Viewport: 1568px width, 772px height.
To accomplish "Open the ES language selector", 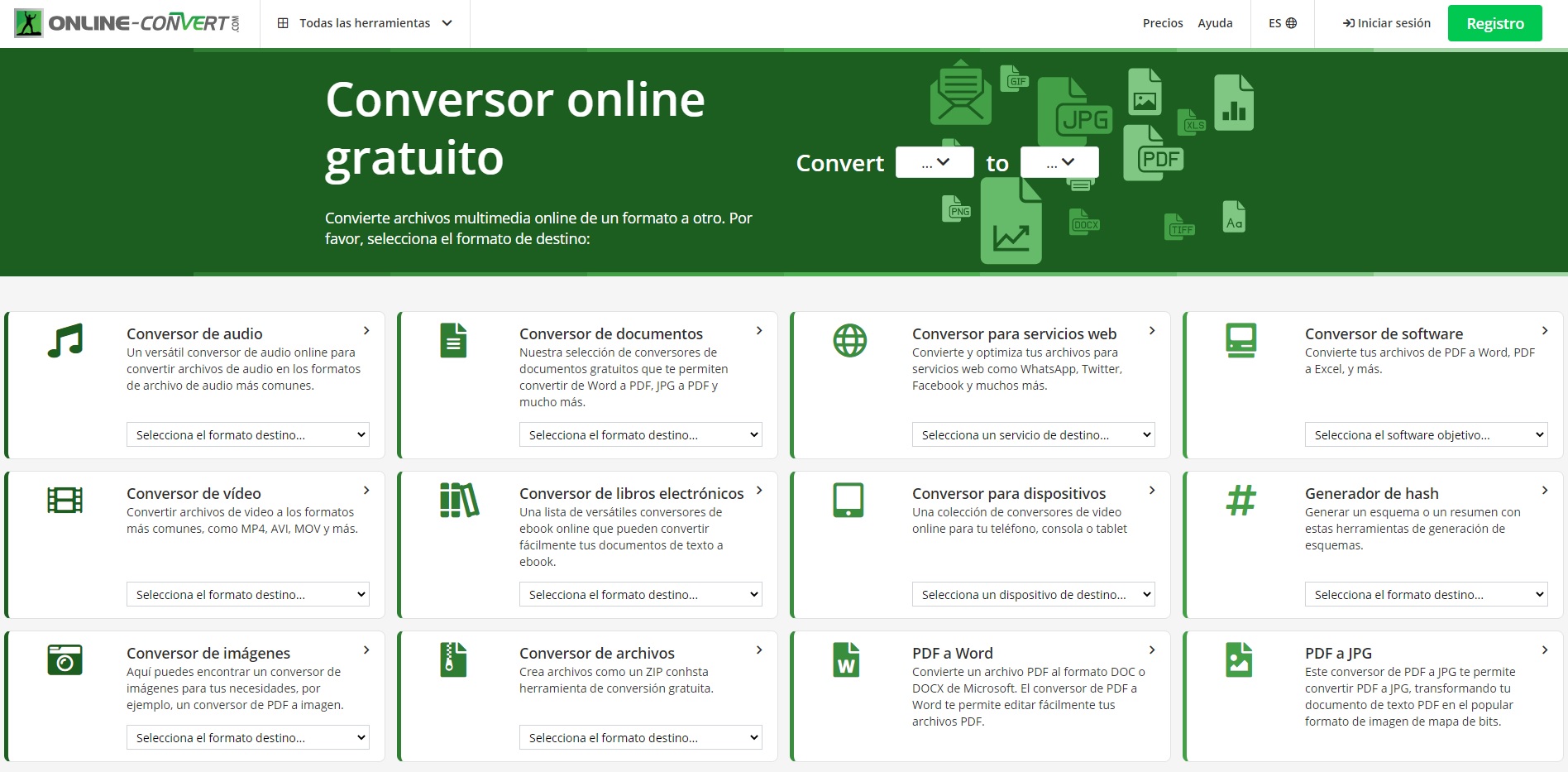I will click(1281, 22).
